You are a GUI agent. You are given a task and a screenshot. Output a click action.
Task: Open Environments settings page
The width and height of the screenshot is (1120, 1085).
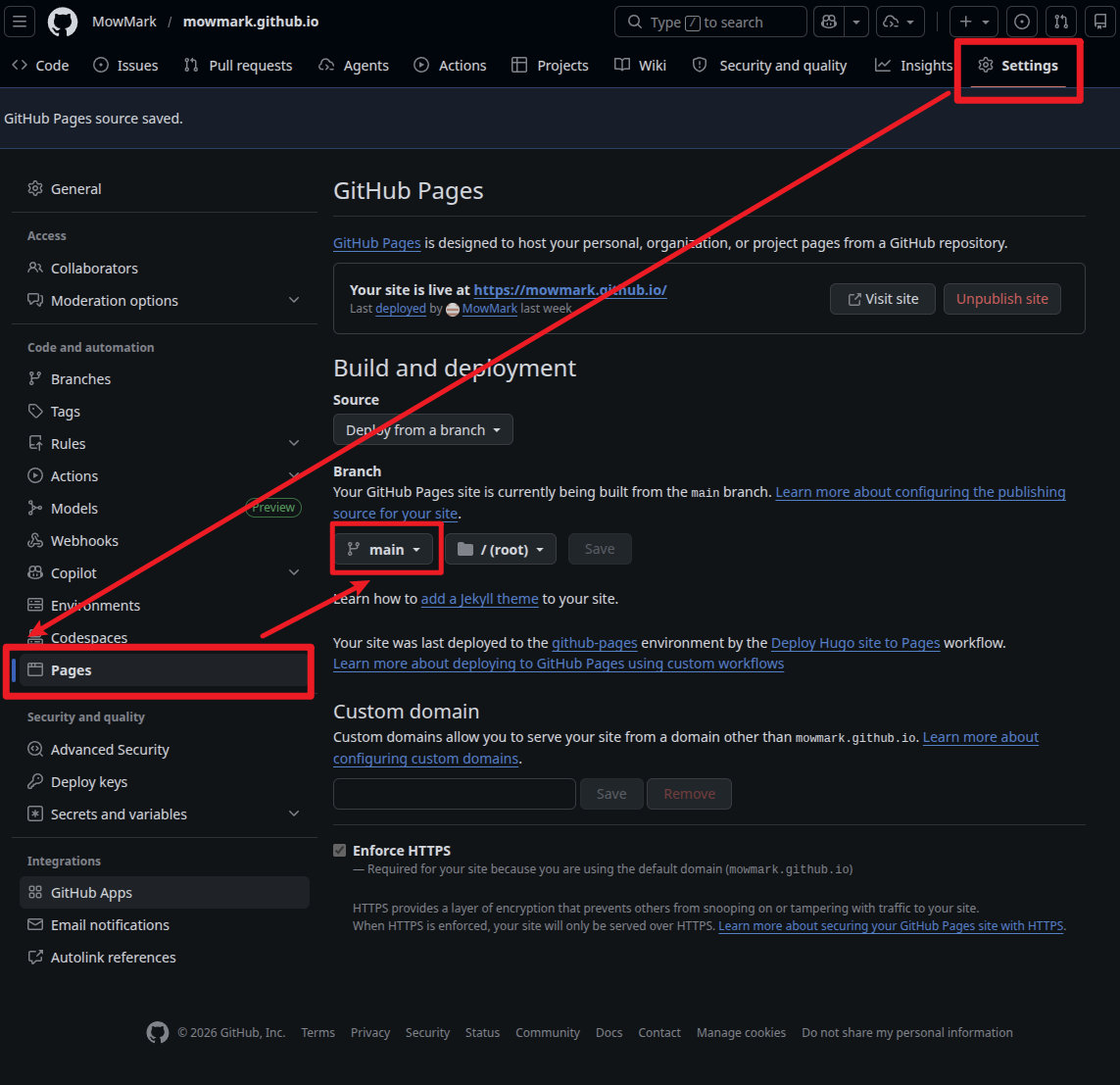[165, 605]
